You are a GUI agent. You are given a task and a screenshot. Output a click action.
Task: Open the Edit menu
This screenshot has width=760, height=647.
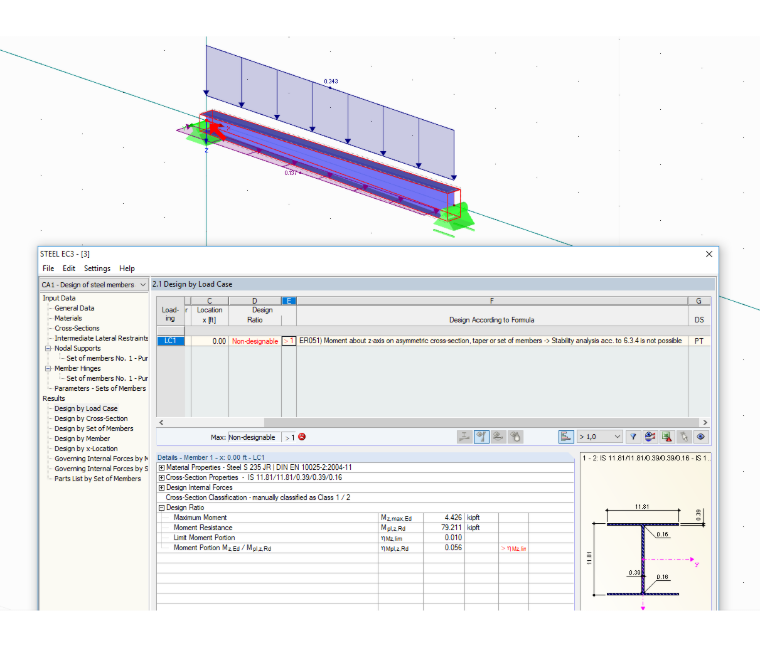click(x=68, y=268)
